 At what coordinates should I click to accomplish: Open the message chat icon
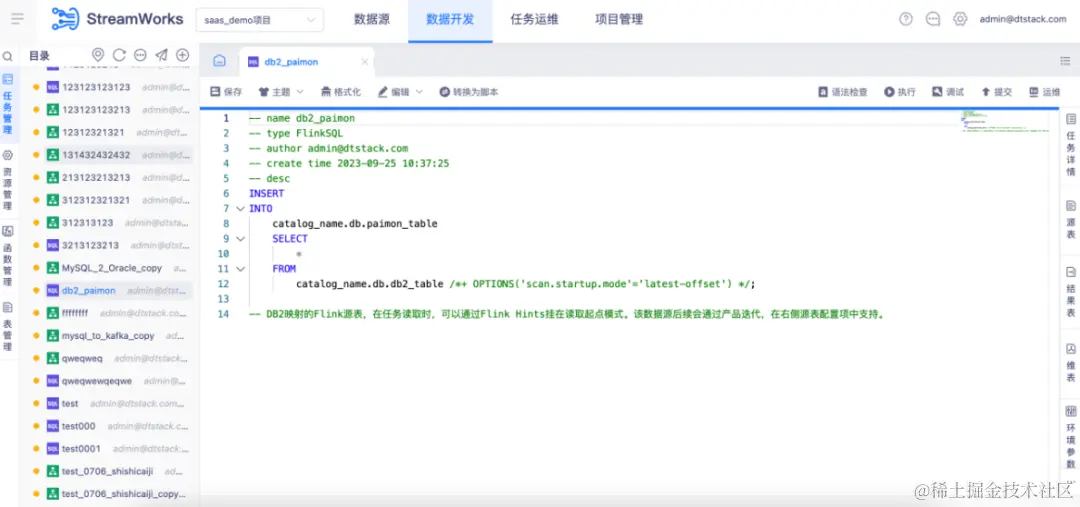click(933, 19)
